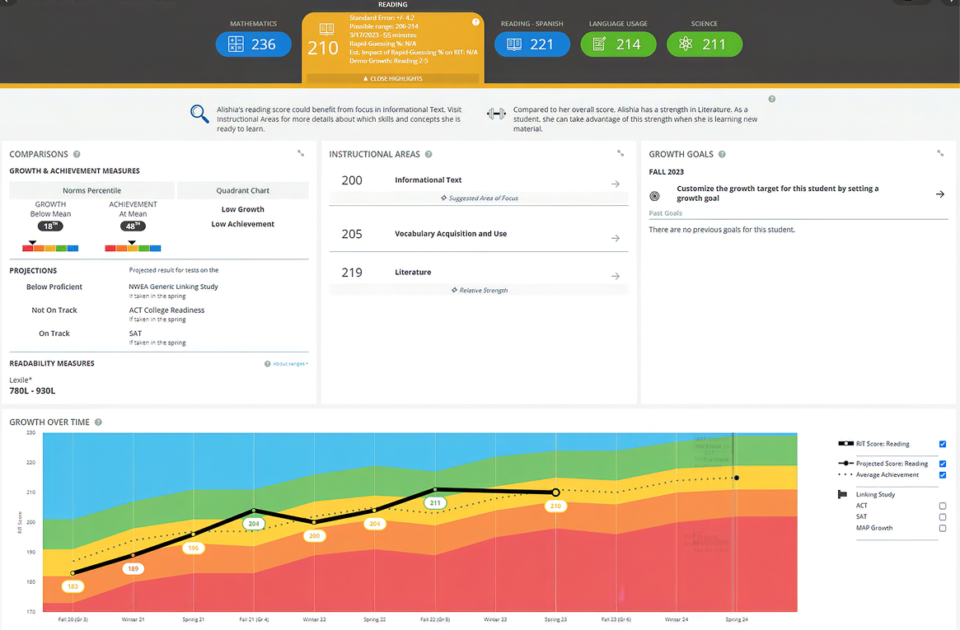
Task: Click help icon next to Instructional Areas
Action: click(429, 154)
